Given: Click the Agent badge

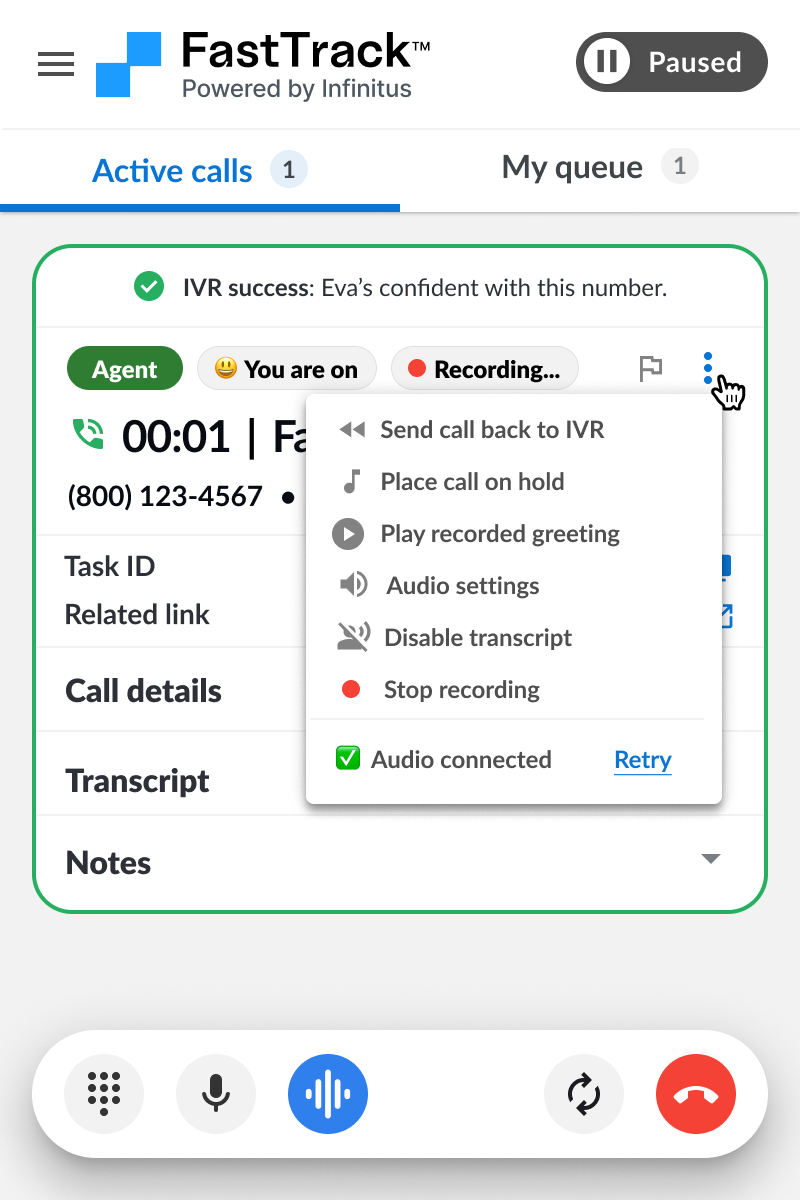Looking at the screenshot, I should pyautogui.click(x=125, y=369).
